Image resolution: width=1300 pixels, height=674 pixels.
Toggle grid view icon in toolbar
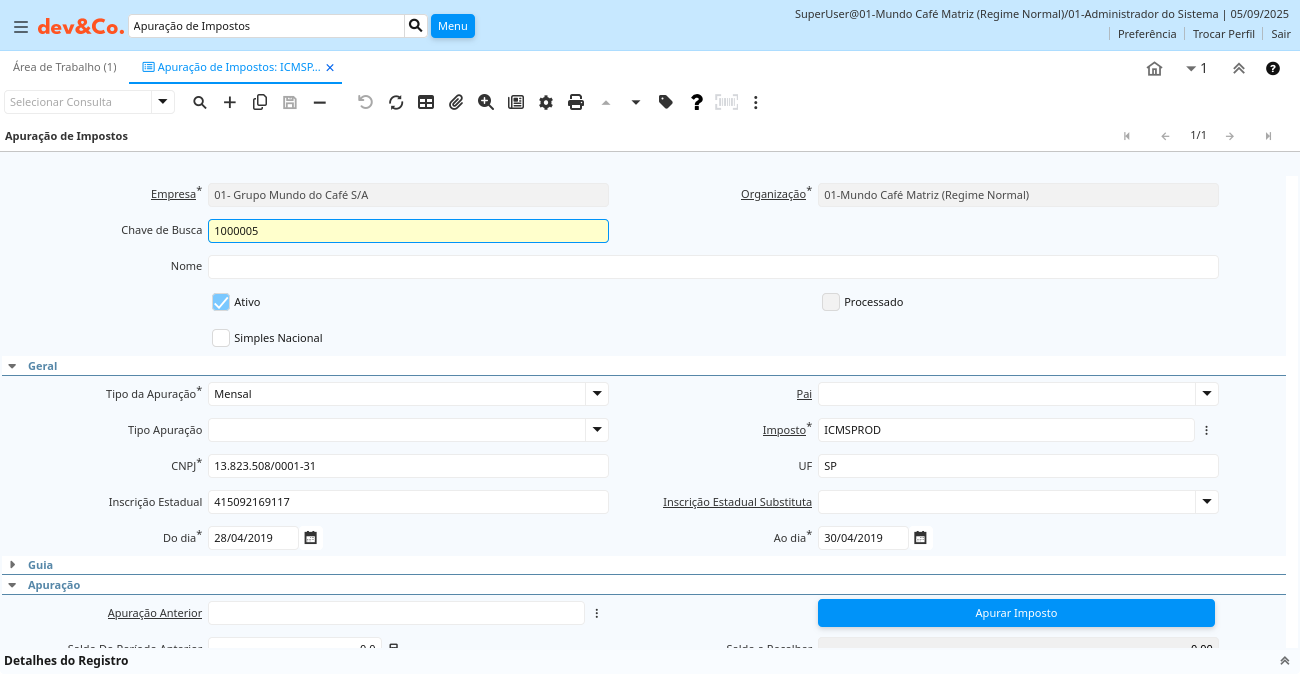426,102
